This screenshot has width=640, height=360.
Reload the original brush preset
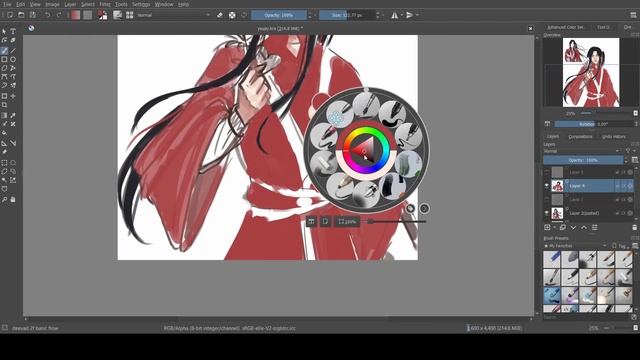tap(244, 15)
